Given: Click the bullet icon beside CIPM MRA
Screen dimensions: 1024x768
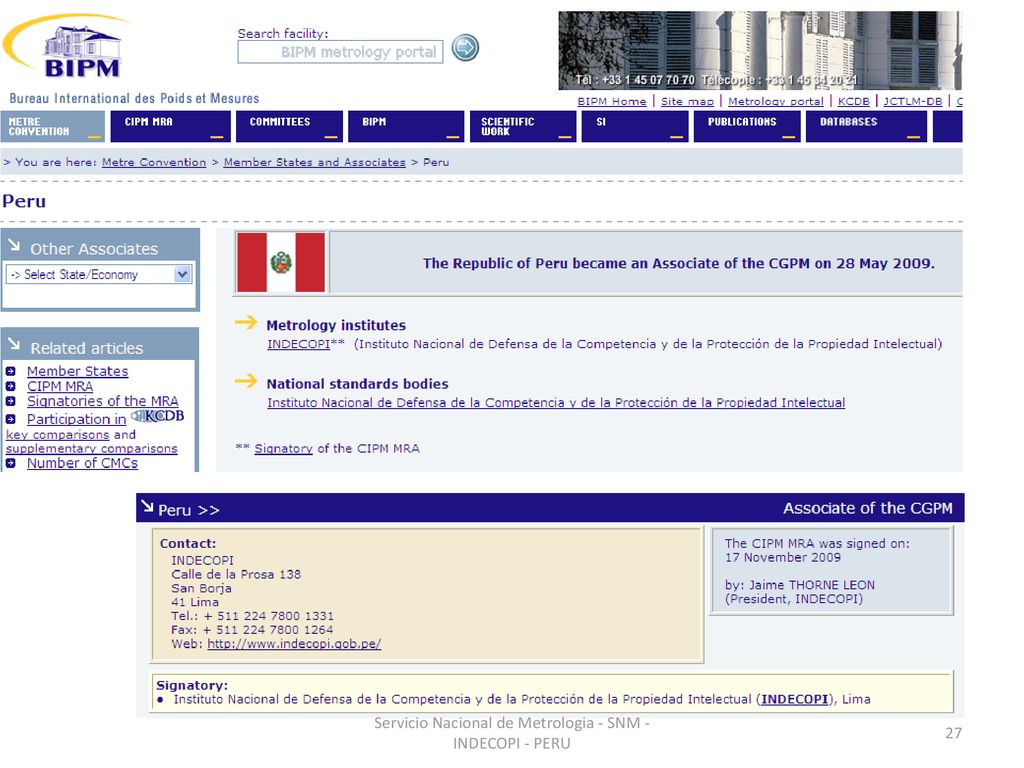Looking at the screenshot, I should click(10, 387).
